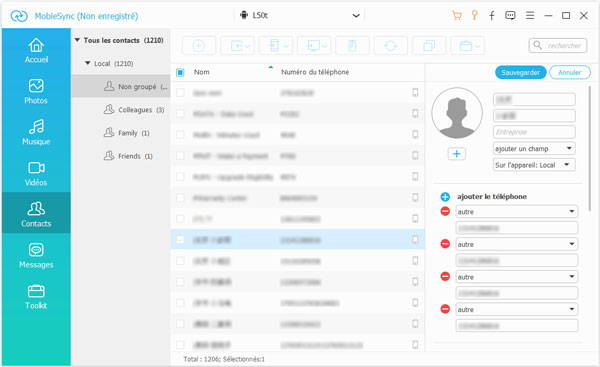This screenshot has width=600, height=367.
Task: Collapse the Local contacts node
Action: click(88, 63)
